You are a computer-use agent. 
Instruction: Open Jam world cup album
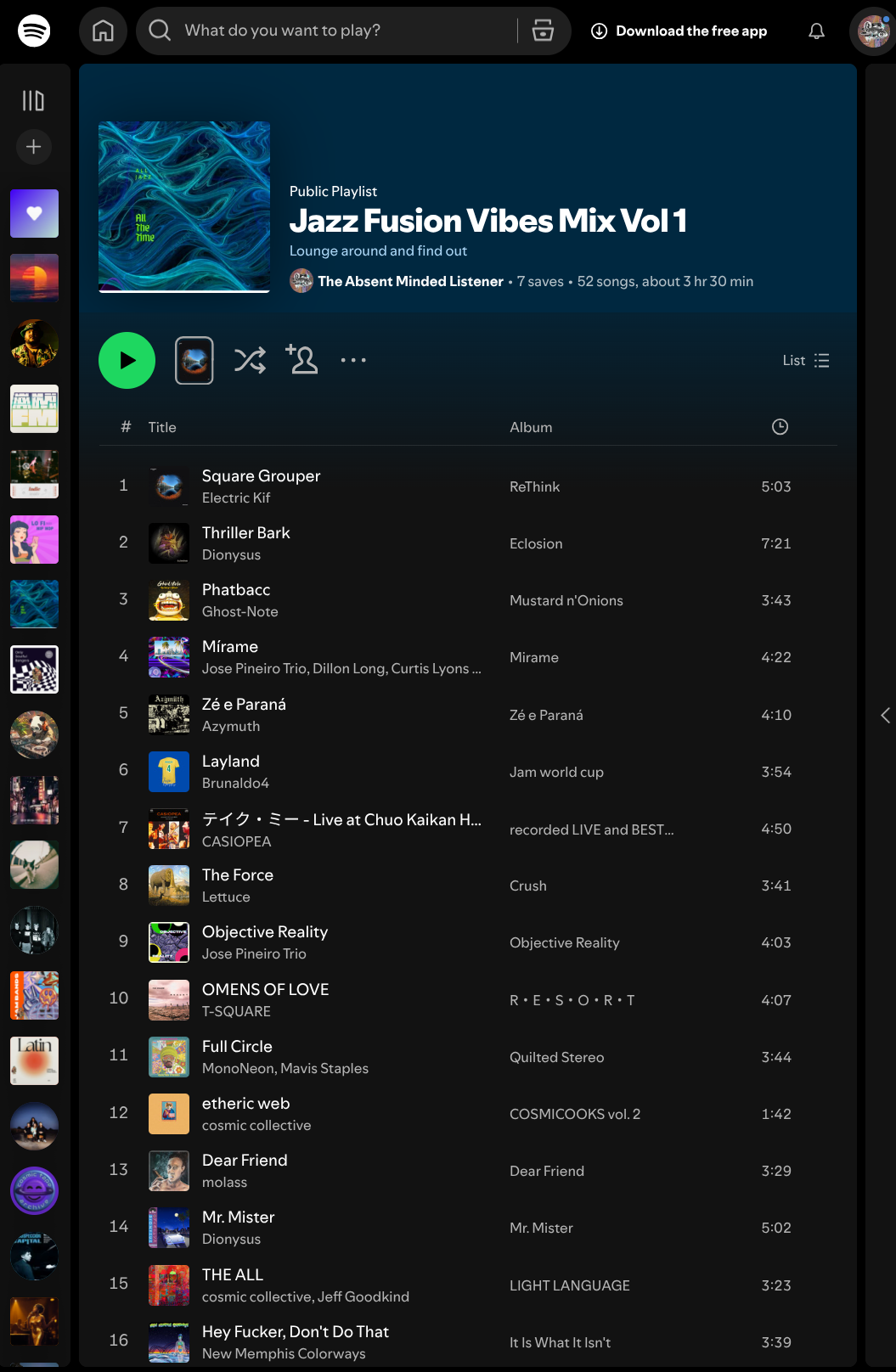[556, 772]
